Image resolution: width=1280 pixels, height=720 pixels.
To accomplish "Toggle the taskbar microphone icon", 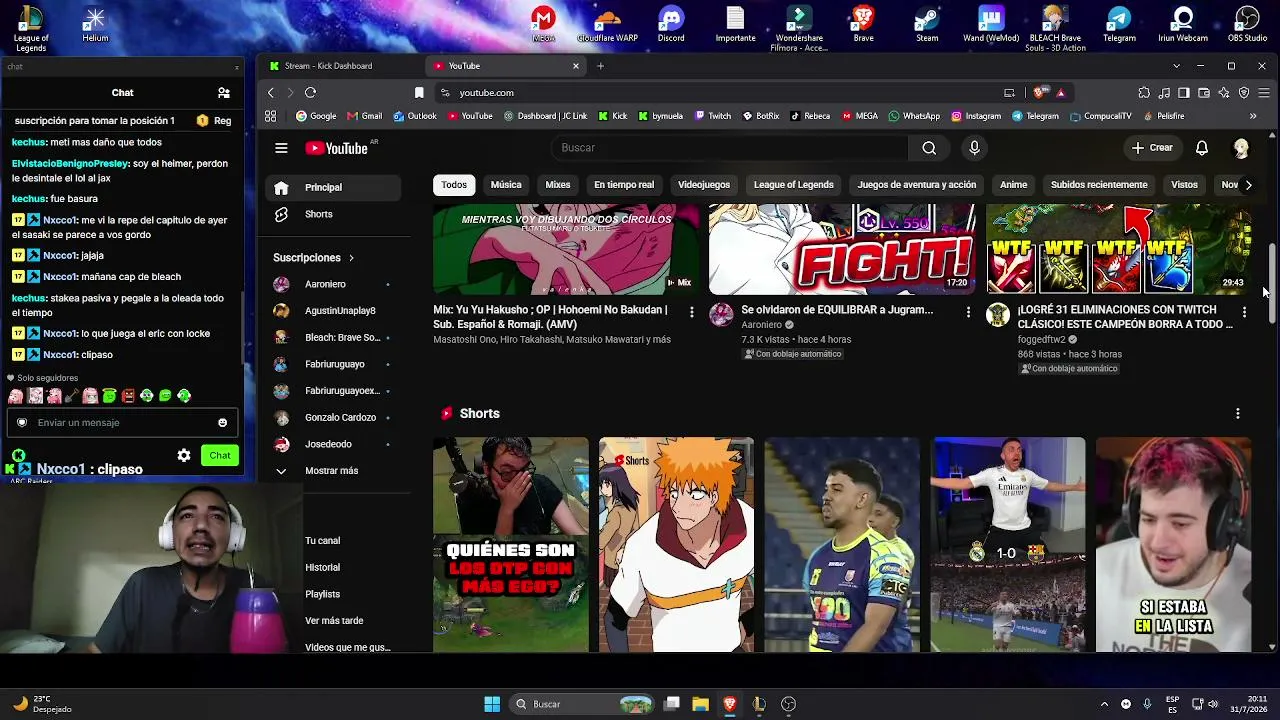I will tap(1147, 704).
